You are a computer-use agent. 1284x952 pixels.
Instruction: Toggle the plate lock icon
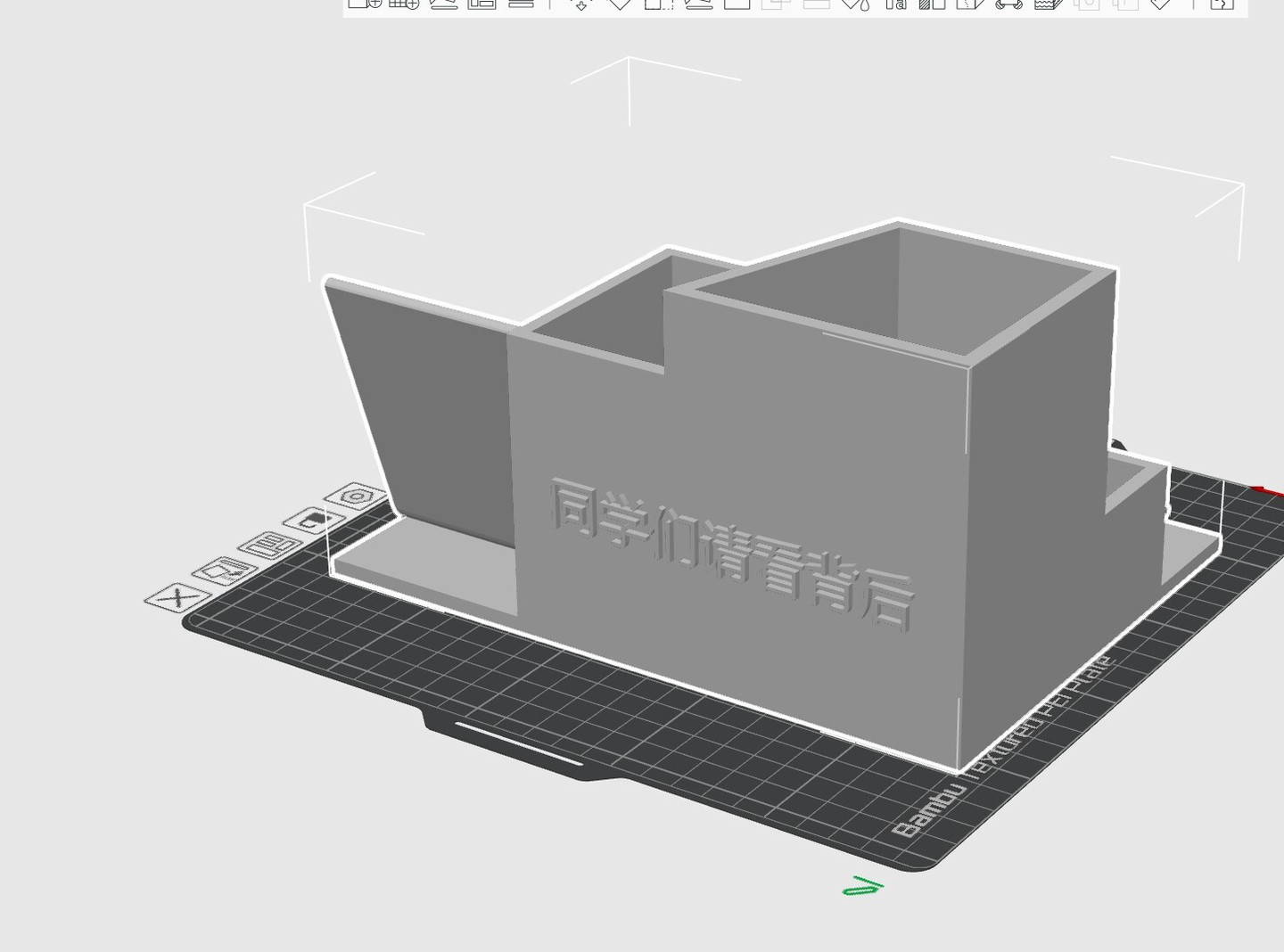coord(313,519)
